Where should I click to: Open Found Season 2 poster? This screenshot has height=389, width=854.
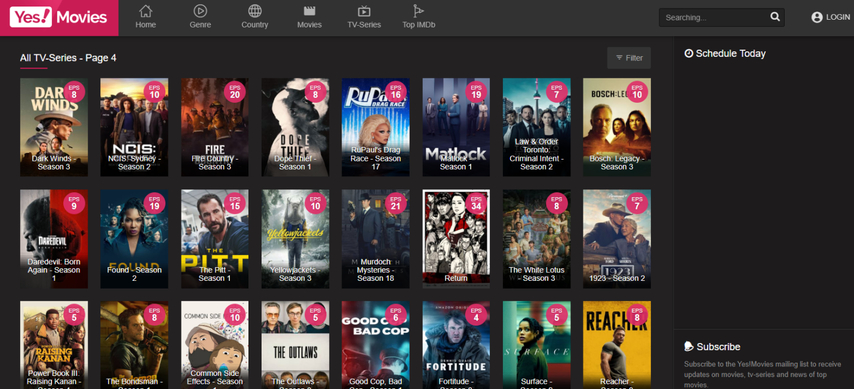[x=134, y=239]
